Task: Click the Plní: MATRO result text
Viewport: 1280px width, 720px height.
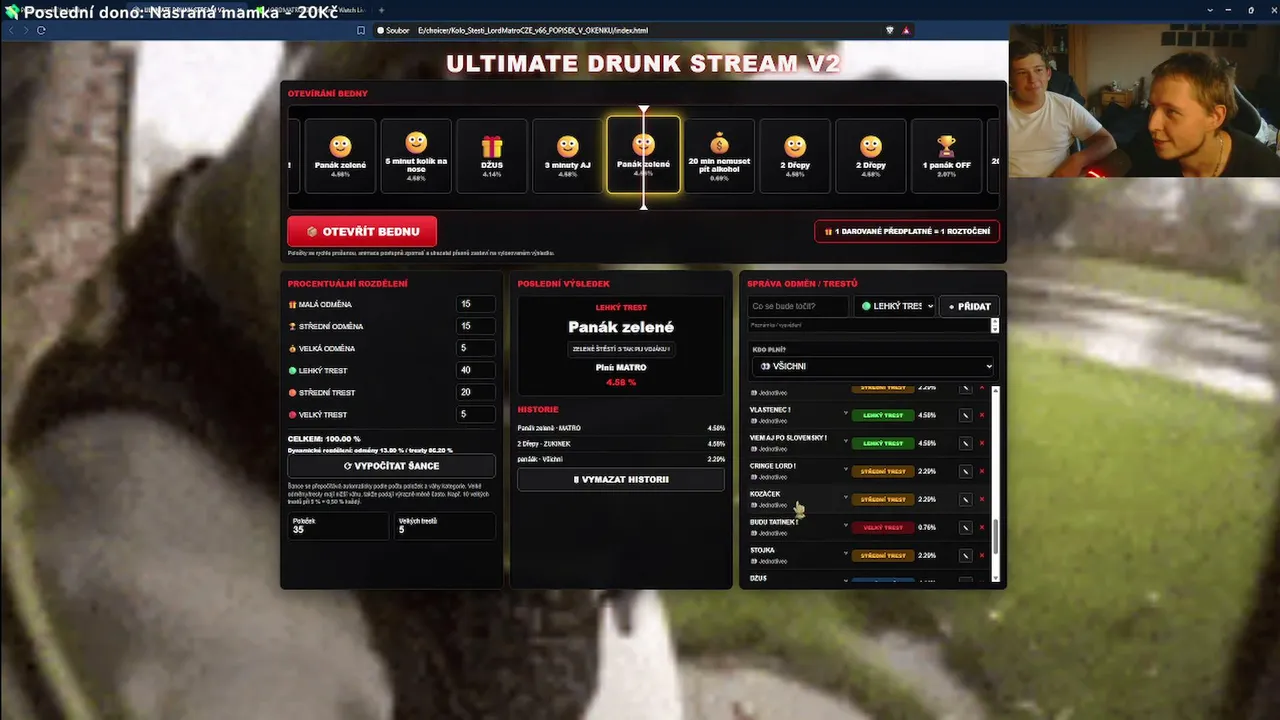Action: point(621,367)
